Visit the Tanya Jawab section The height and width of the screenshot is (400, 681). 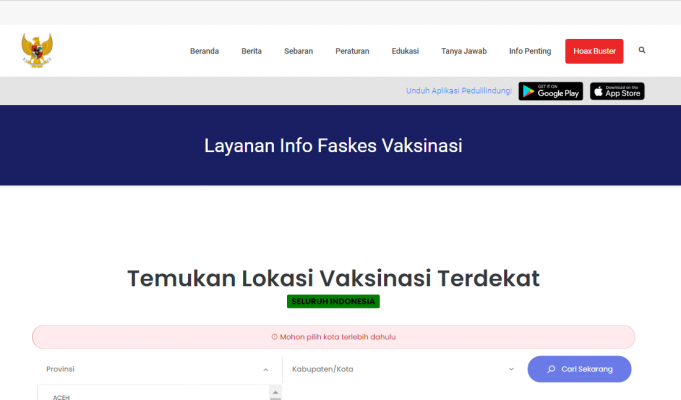[464, 51]
